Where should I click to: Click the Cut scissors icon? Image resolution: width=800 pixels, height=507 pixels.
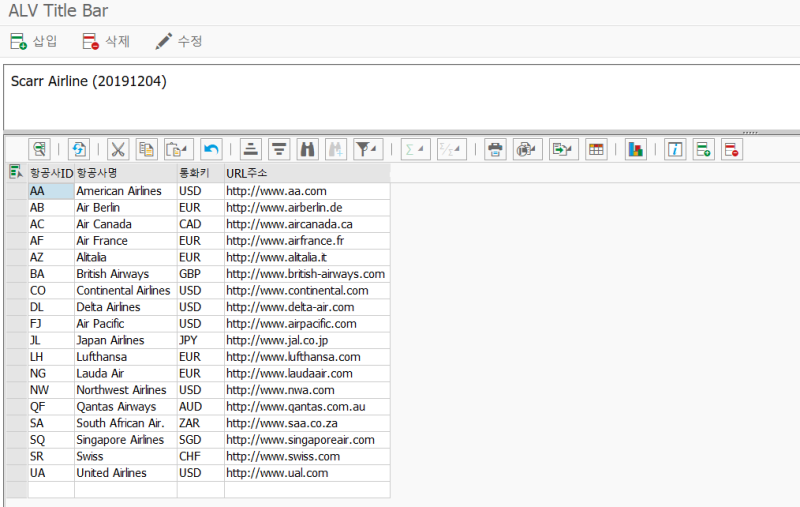[118, 149]
